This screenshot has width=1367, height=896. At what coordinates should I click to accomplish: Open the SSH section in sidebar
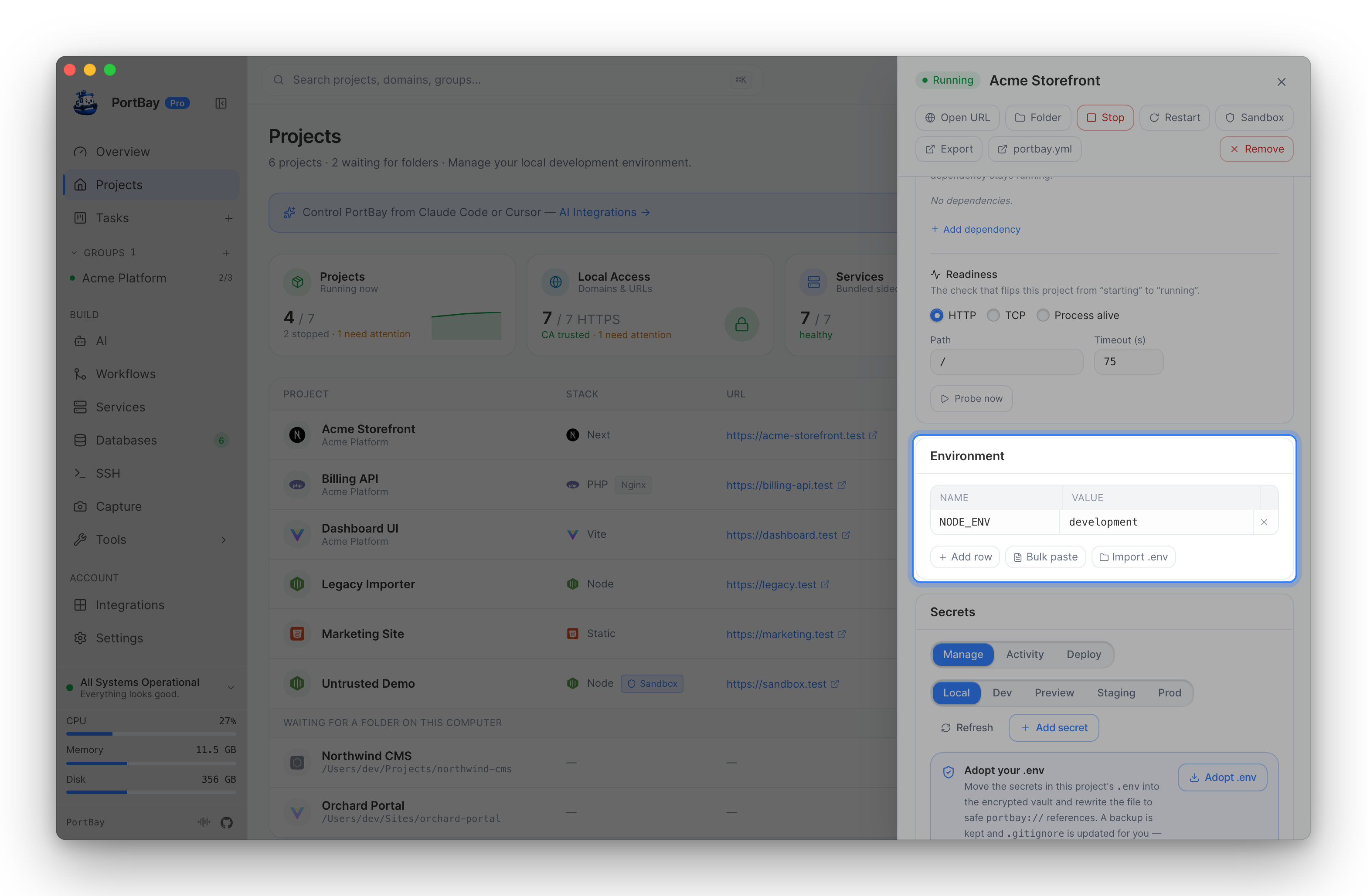coord(151,473)
